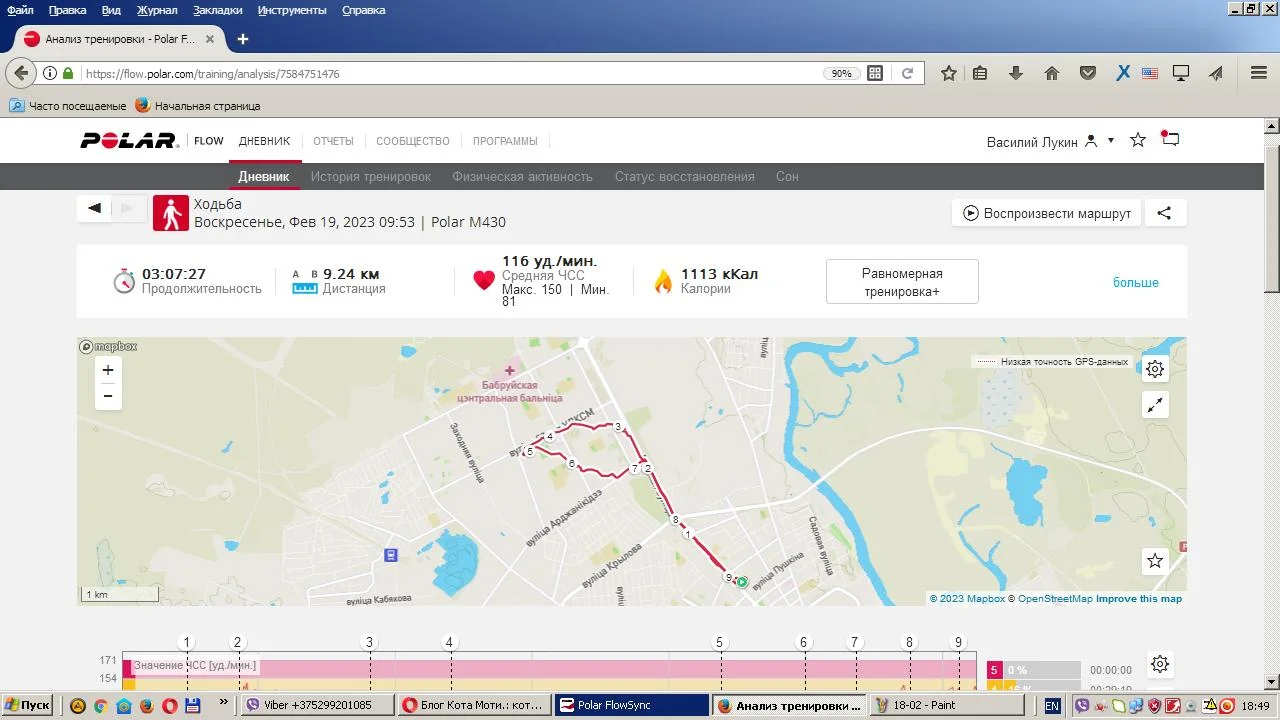Click the 90% zoom level indicator
Viewport: 1280px width, 720px height.
(841, 73)
